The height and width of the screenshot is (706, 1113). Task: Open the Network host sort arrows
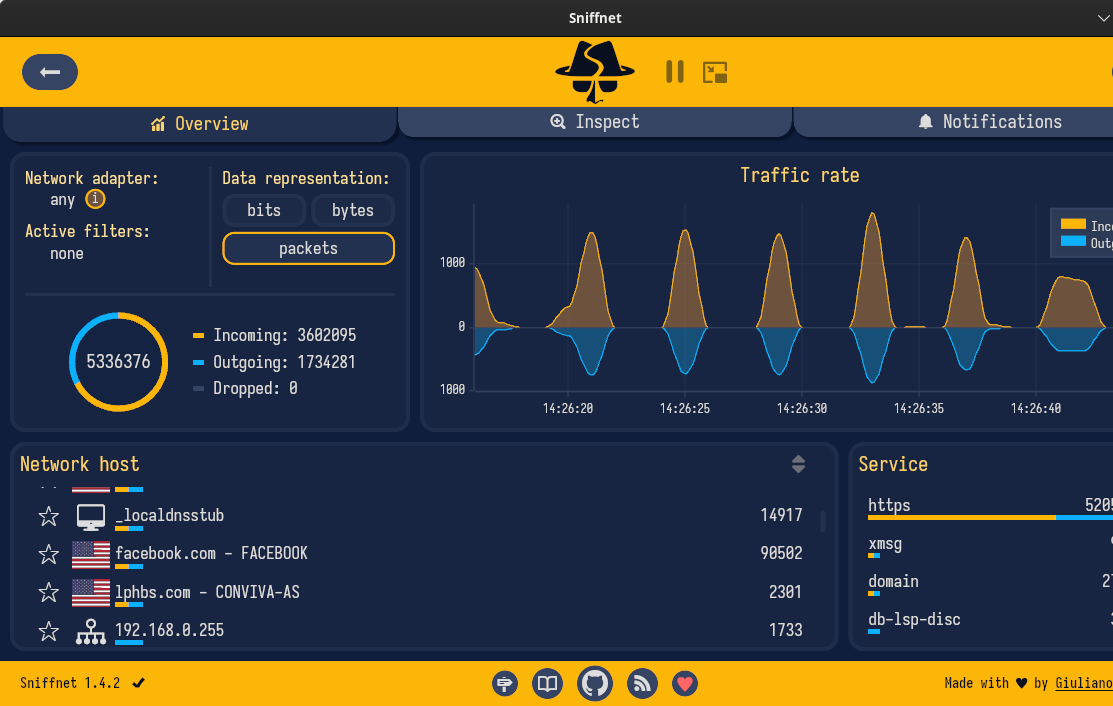tap(798, 464)
